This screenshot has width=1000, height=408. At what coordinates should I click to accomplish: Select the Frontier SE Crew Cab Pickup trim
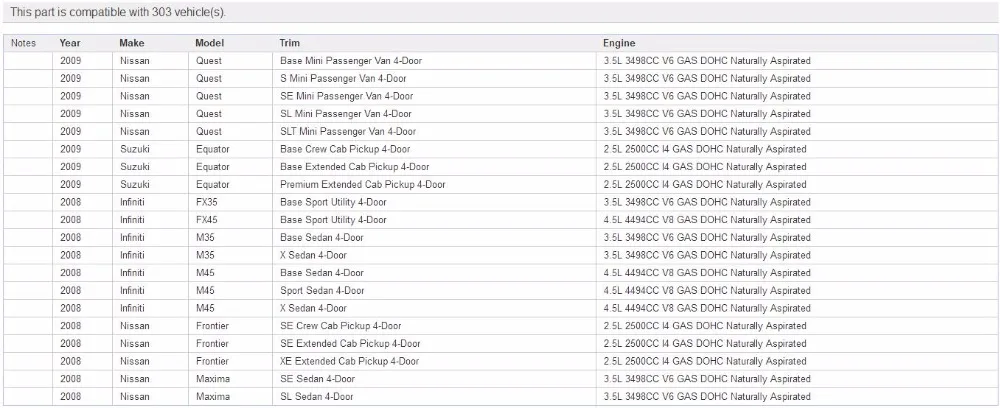coord(341,326)
